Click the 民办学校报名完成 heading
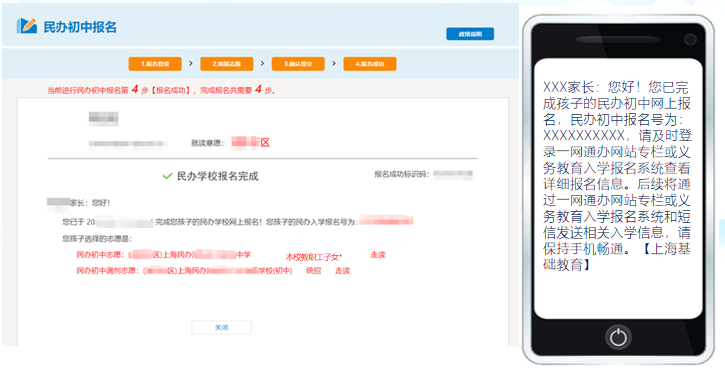The height and width of the screenshot is (376, 725). pos(217,176)
